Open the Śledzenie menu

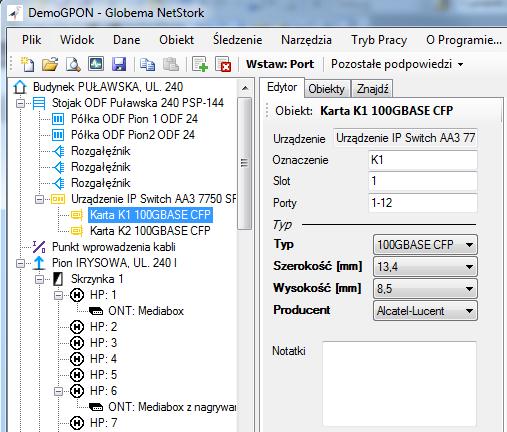238,40
